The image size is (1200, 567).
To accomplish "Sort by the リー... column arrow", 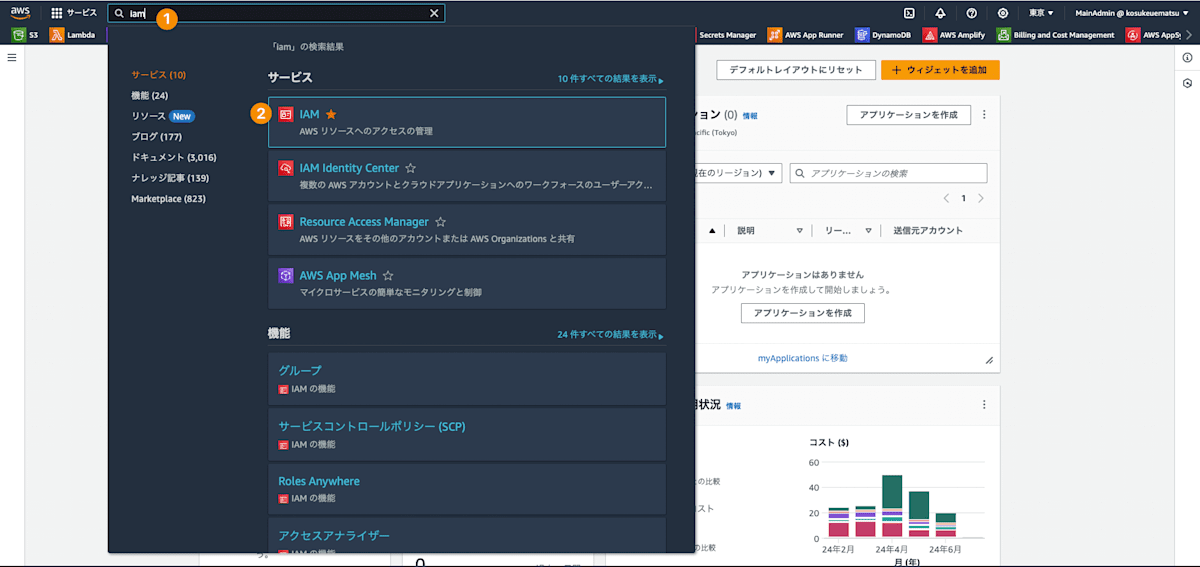I will coord(869,230).
